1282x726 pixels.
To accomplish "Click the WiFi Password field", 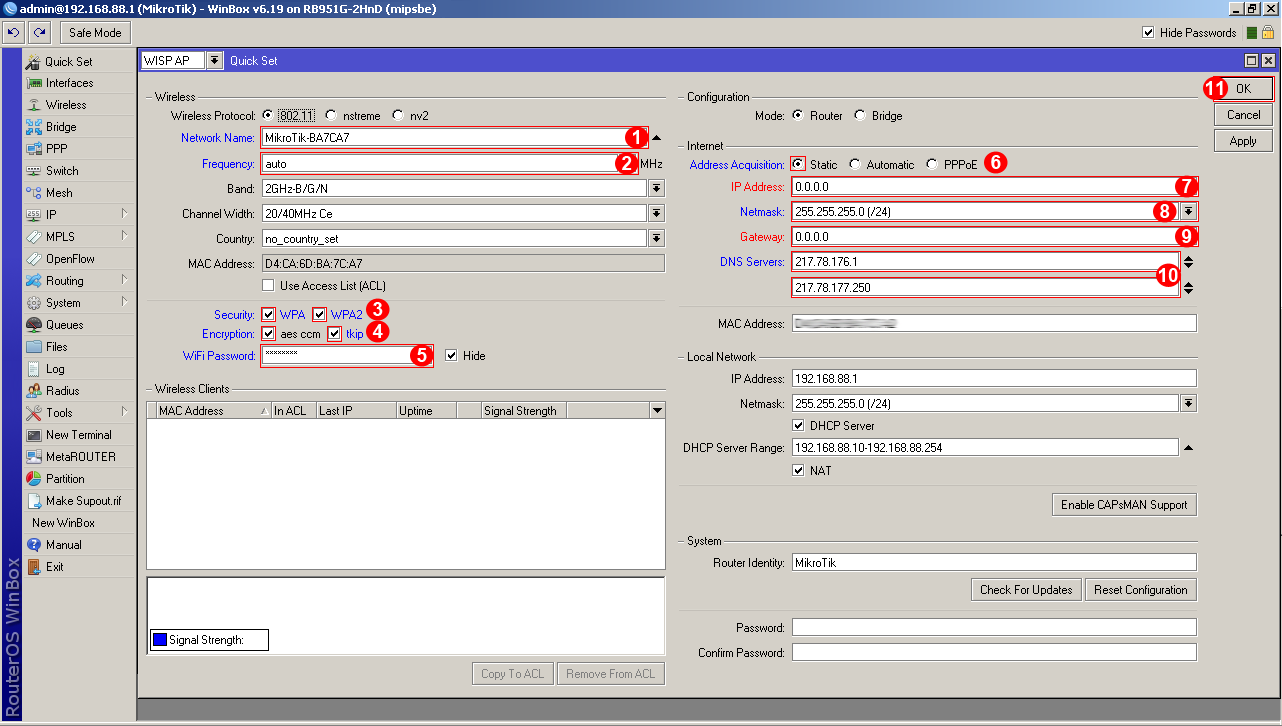I will (346, 355).
